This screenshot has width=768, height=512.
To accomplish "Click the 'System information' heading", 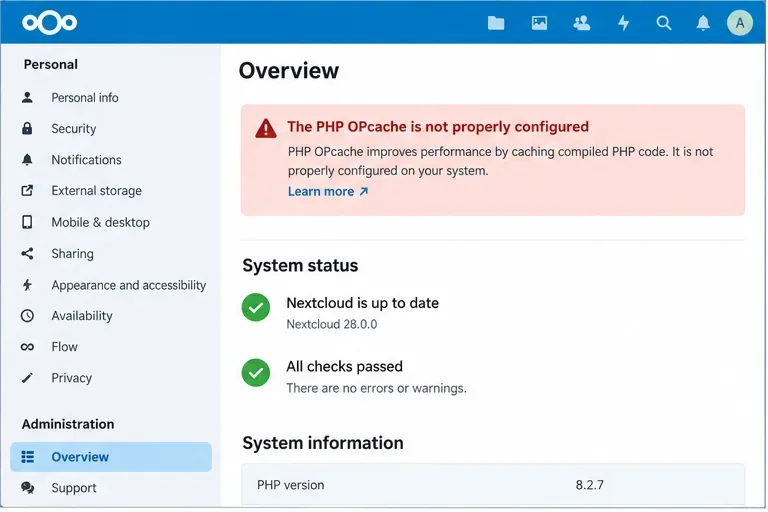I will (323, 443).
